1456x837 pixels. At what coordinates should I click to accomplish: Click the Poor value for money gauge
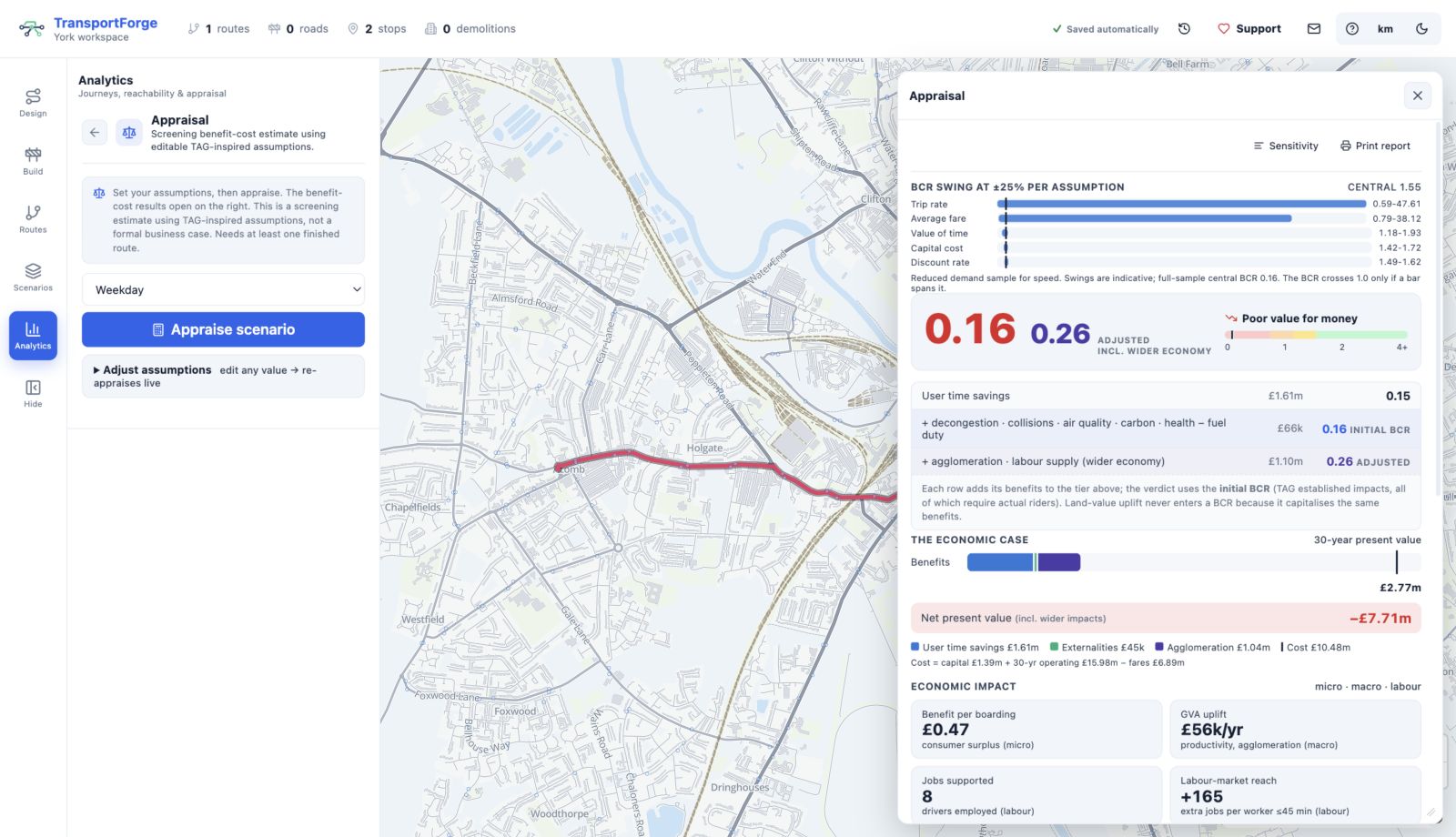[x=1317, y=335]
